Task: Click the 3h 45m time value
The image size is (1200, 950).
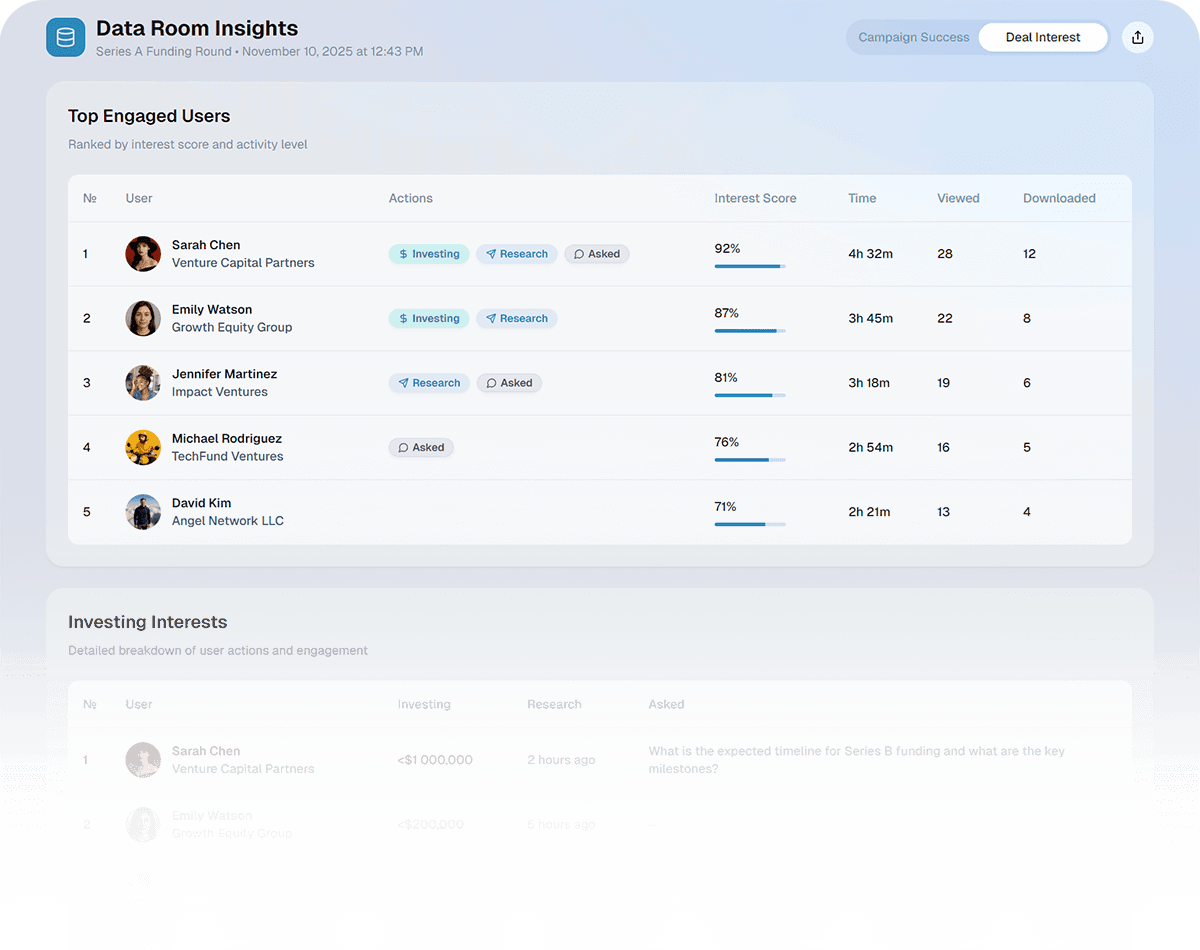Action: click(871, 318)
